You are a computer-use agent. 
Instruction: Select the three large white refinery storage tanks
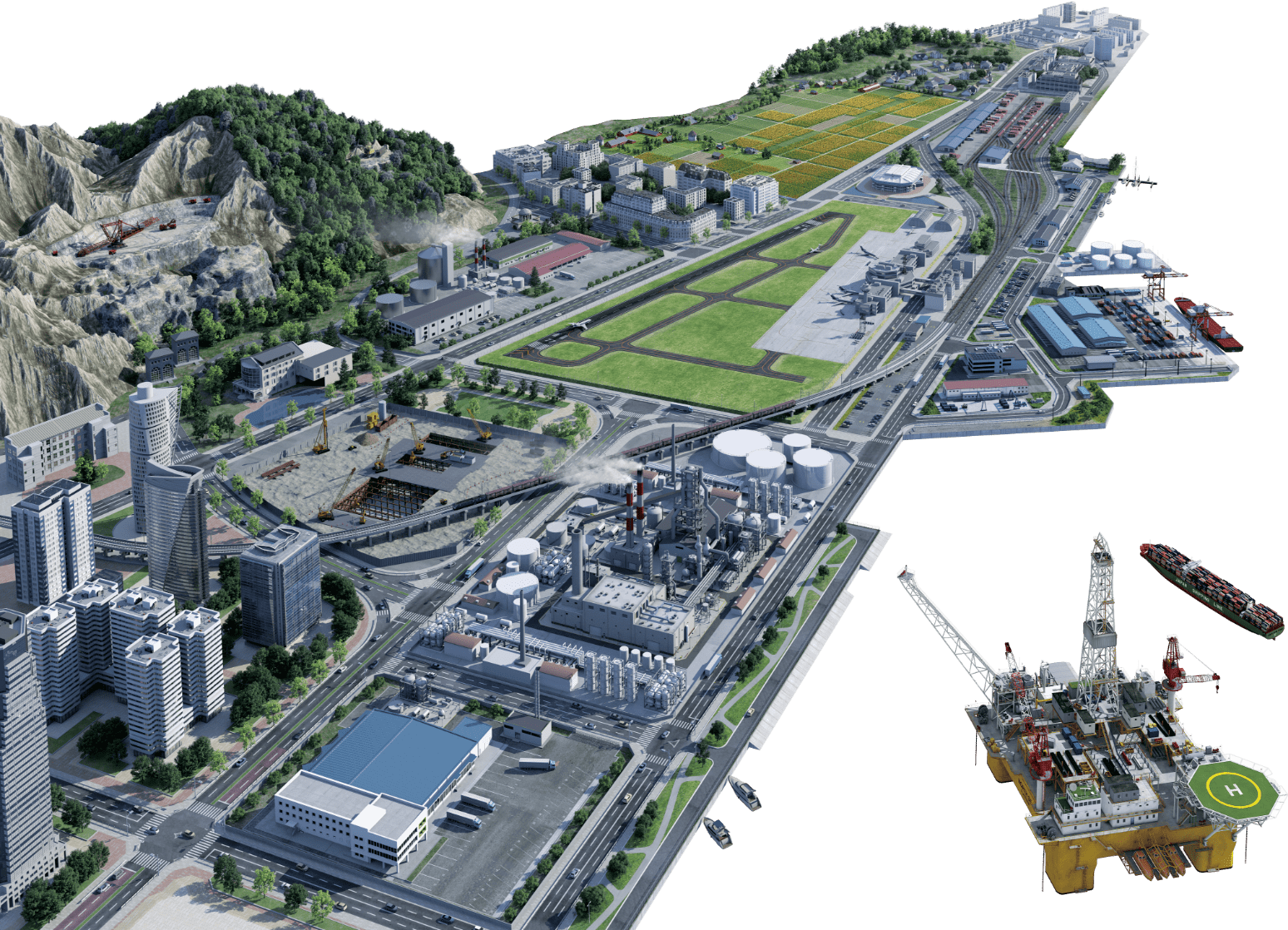coord(771,458)
